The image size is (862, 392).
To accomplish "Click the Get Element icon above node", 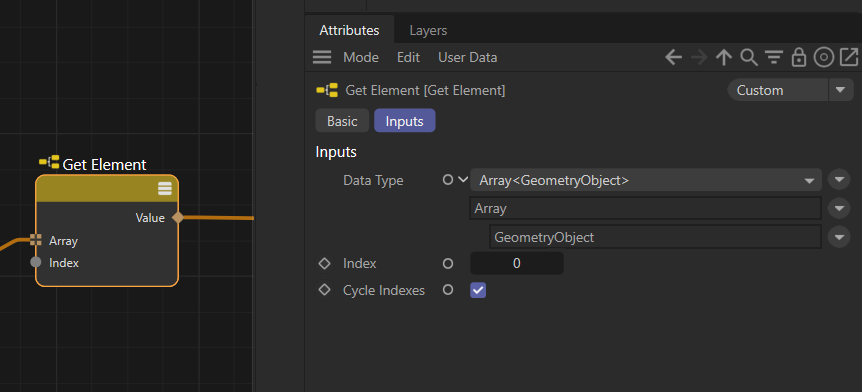I will [49, 163].
